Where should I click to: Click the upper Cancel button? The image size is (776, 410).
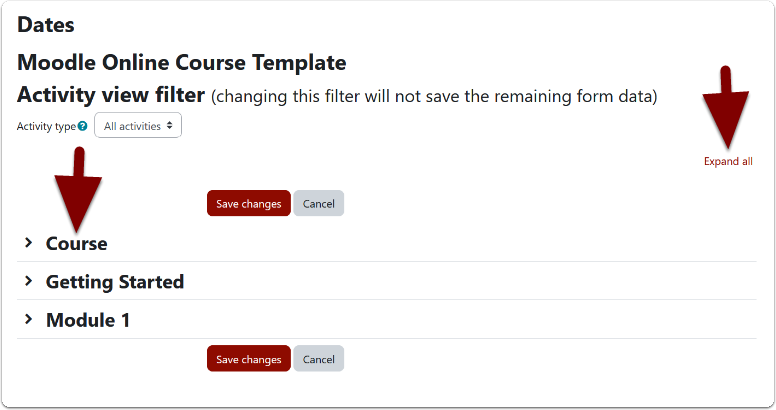pos(318,204)
